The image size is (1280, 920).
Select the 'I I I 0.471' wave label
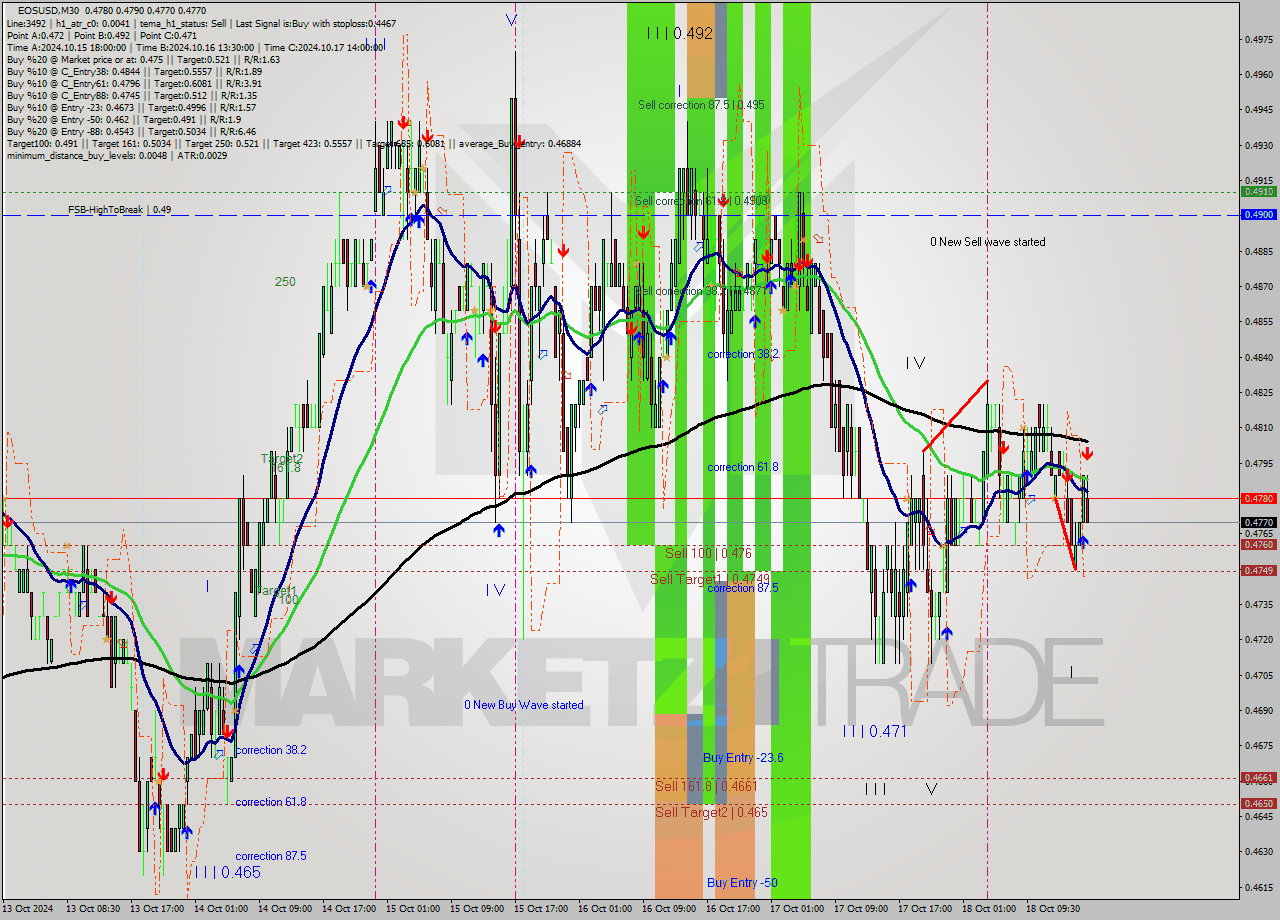pyautogui.click(x=874, y=732)
